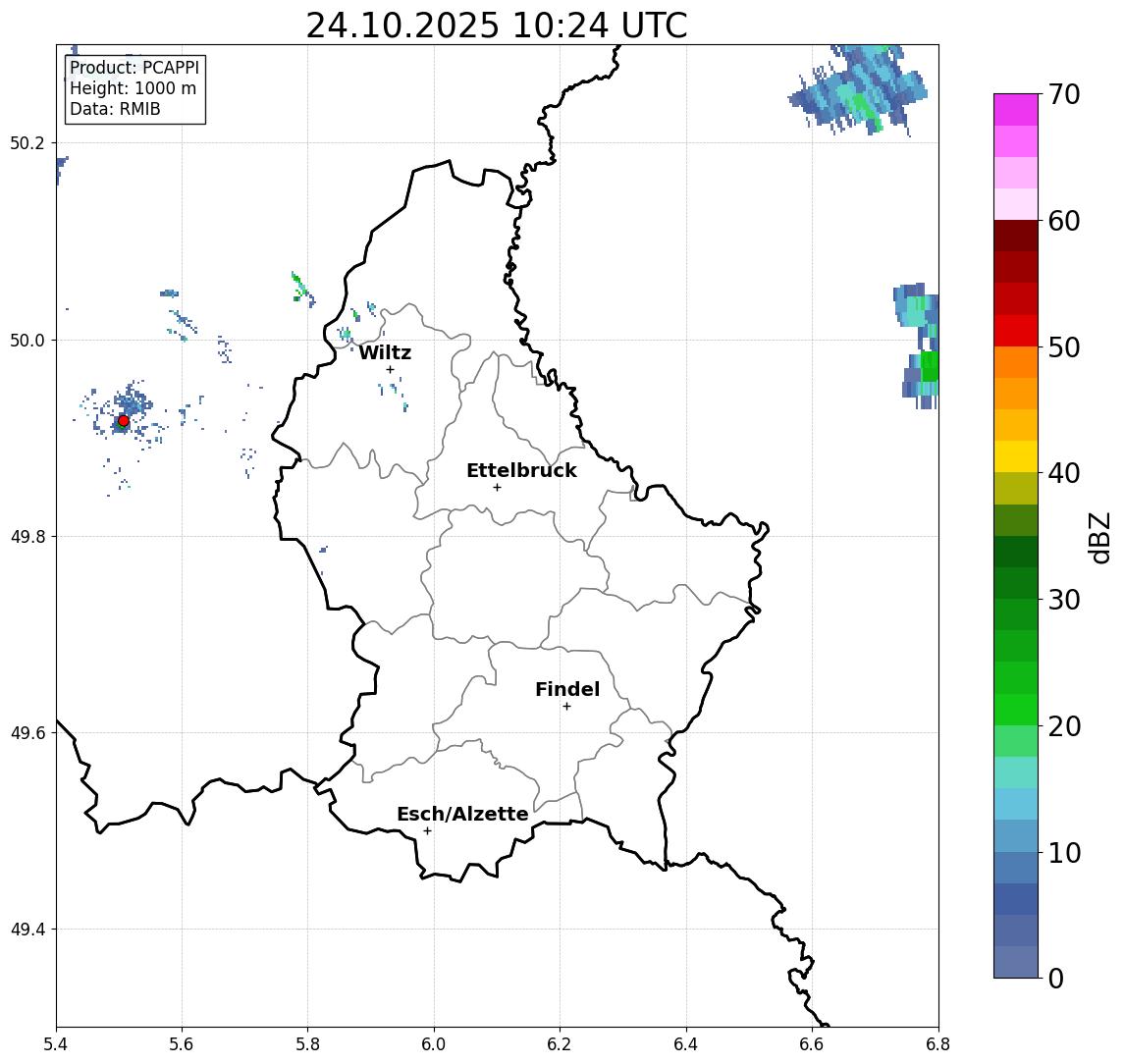Click the 40 tick on the colorbar

1064,473
